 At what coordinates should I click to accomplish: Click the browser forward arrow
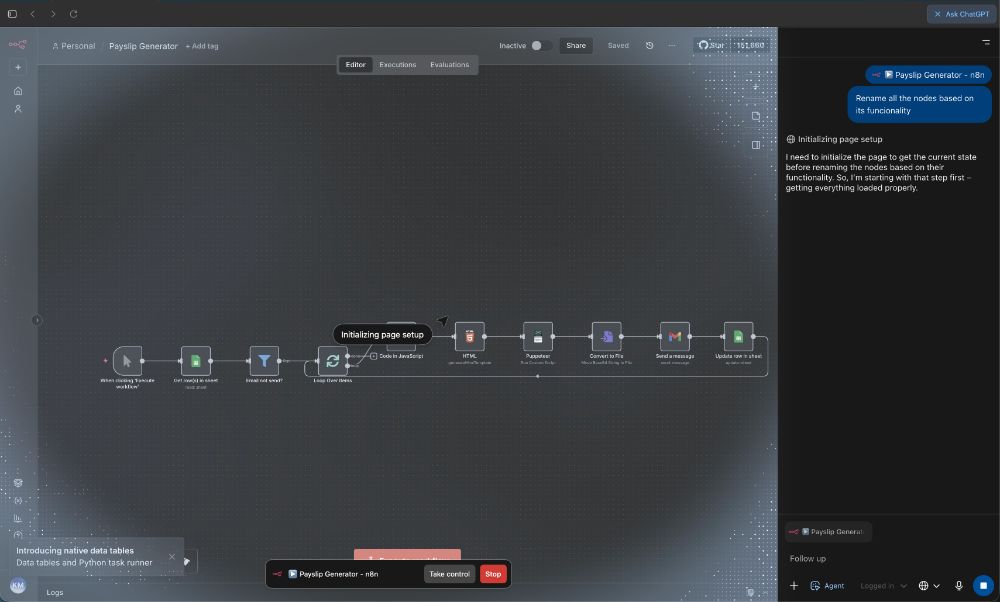pyautogui.click(x=53, y=13)
